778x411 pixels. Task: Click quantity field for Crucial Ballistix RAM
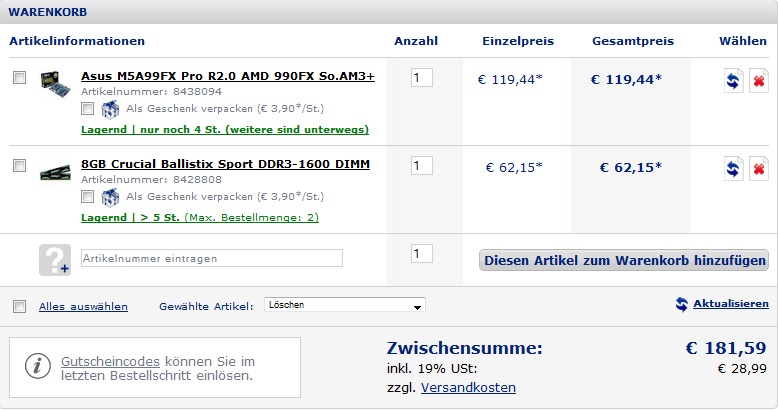(x=422, y=165)
